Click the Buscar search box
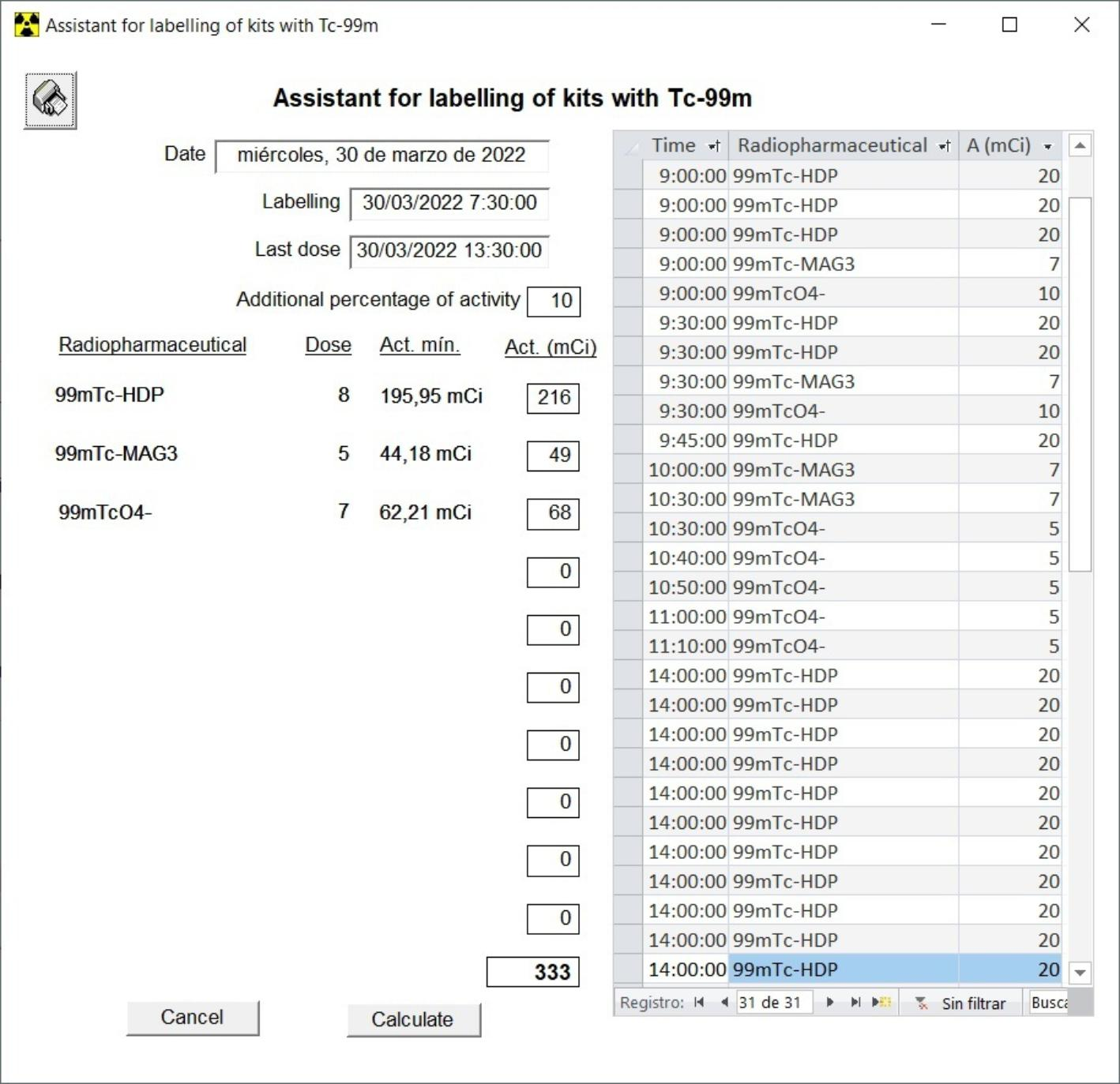 click(x=1048, y=1003)
